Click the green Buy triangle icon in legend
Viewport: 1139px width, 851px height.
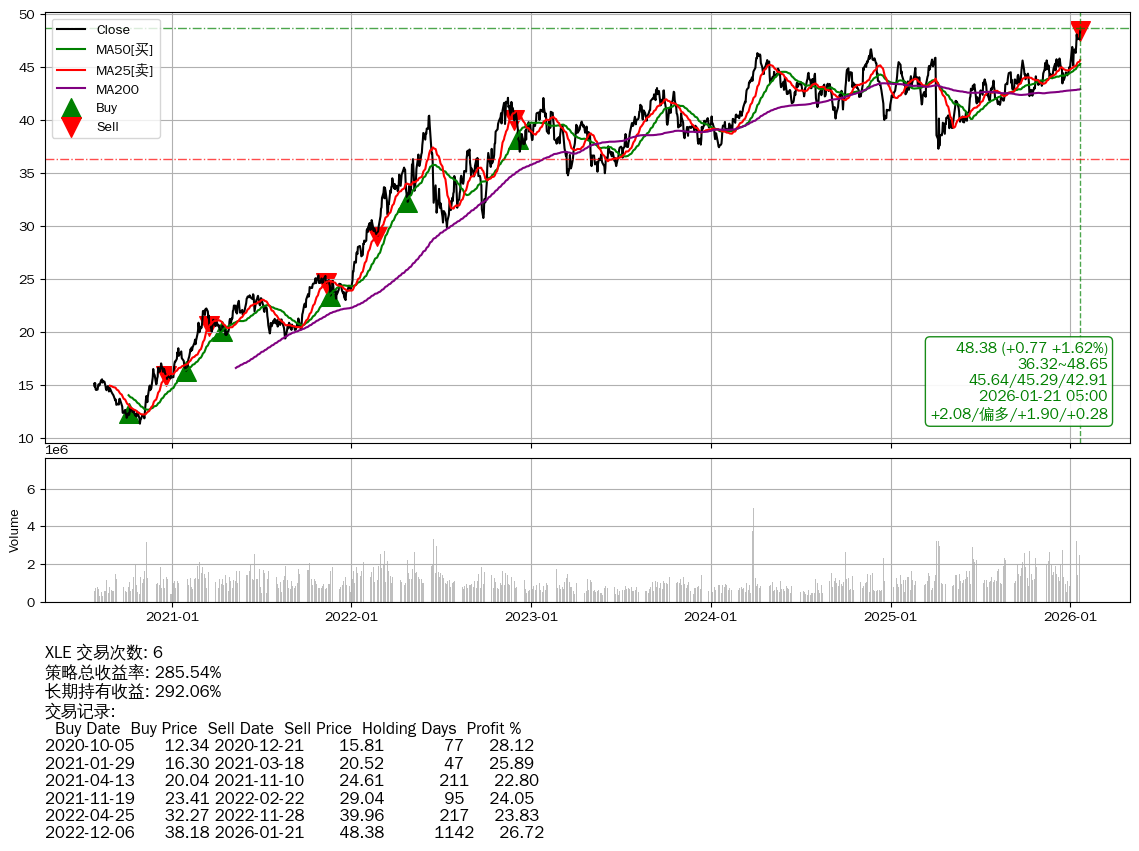(x=71, y=107)
